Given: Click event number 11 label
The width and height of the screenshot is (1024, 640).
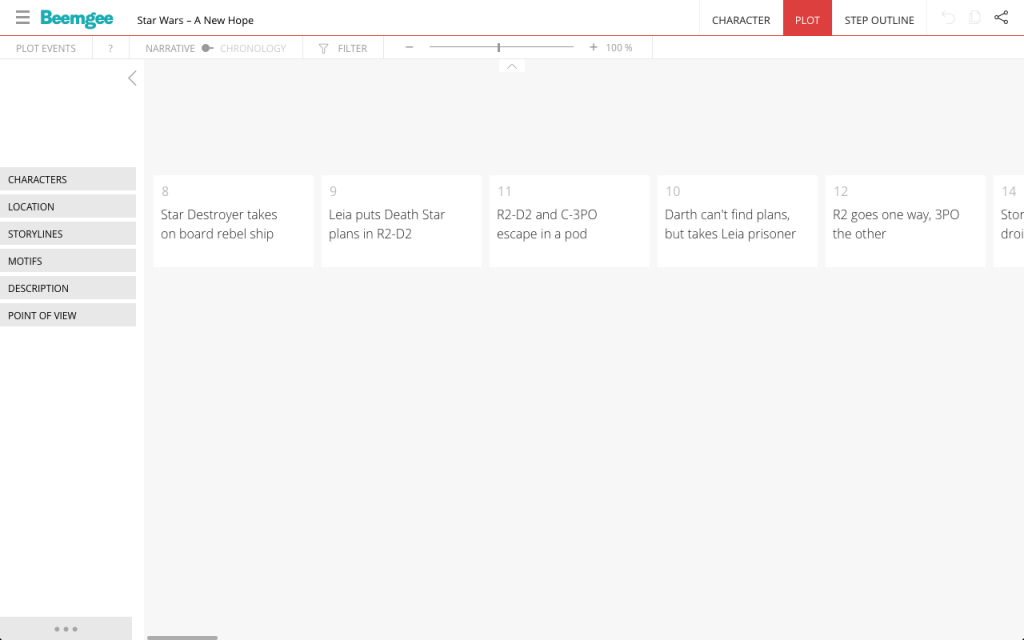Looking at the screenshot, I should coord(504,191).
